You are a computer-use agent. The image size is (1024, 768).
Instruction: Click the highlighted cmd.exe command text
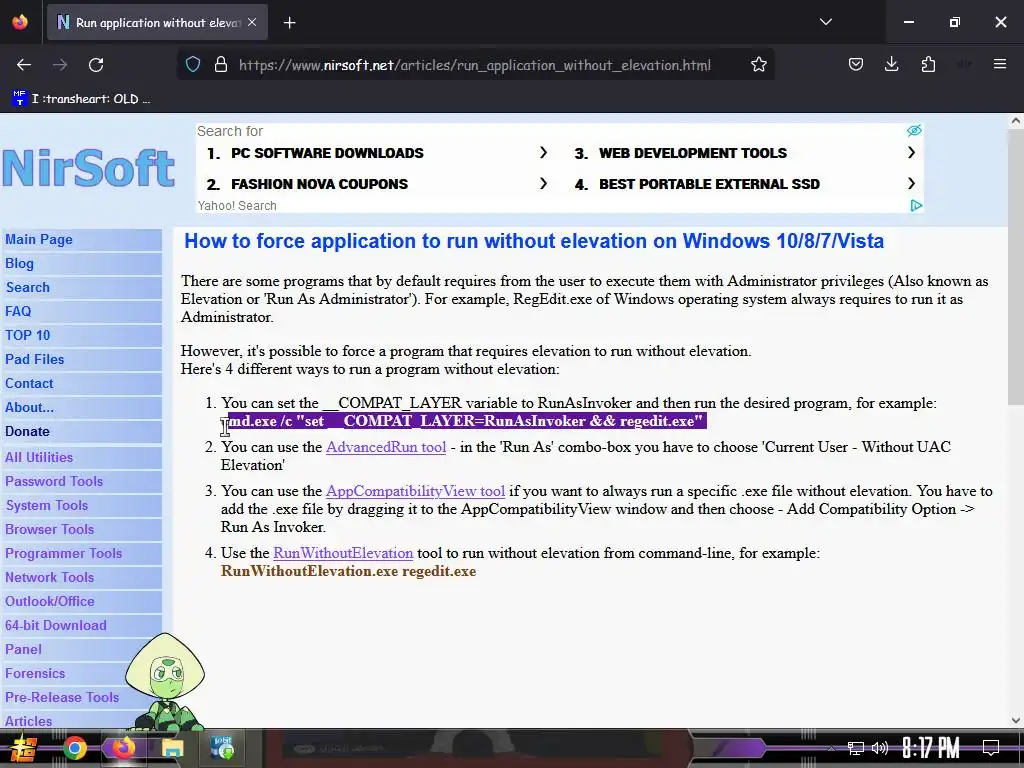coord(466,421)
